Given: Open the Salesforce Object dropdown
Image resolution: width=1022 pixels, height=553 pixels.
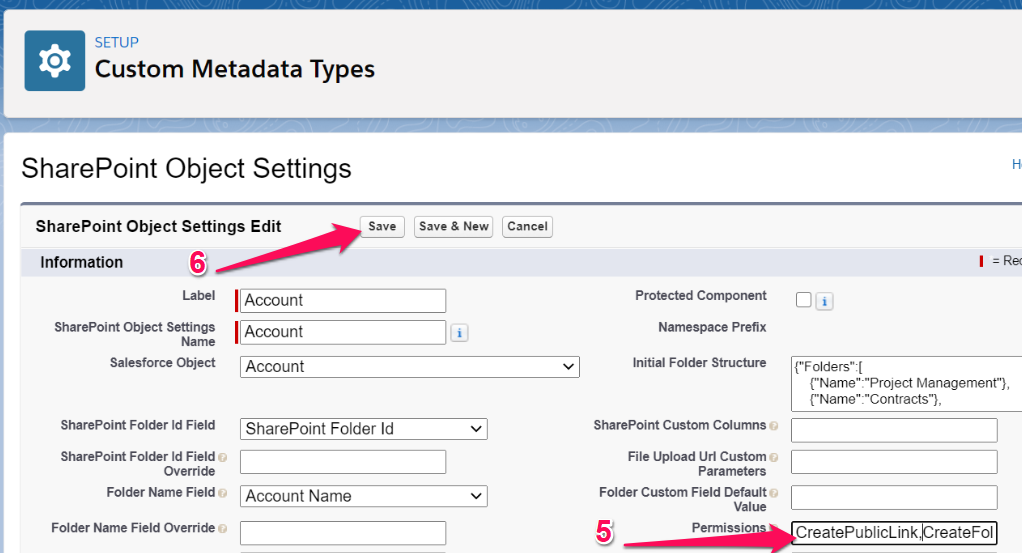Looking at the screenshot, I should [409, 366].
